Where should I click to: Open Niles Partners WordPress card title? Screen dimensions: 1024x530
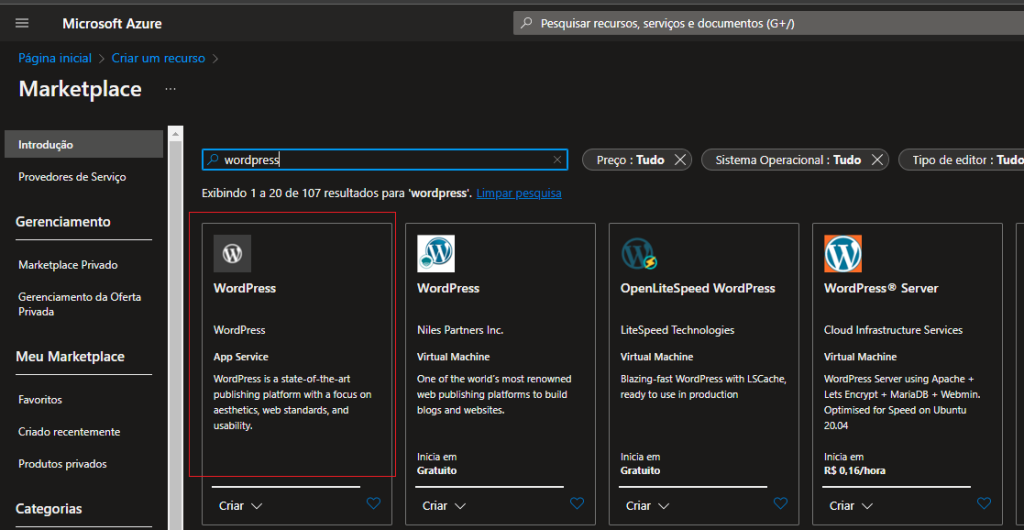(x=448, y=288)
